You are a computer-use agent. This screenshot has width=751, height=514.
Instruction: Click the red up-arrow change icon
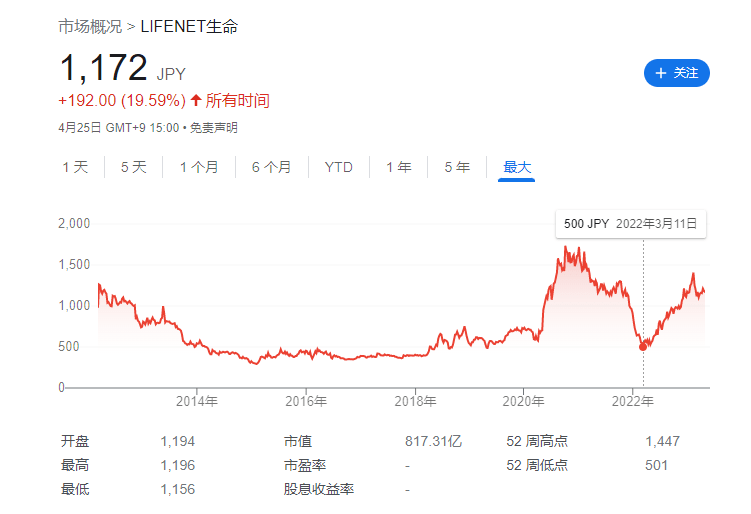pyautogui.click(x=196, y=101)
